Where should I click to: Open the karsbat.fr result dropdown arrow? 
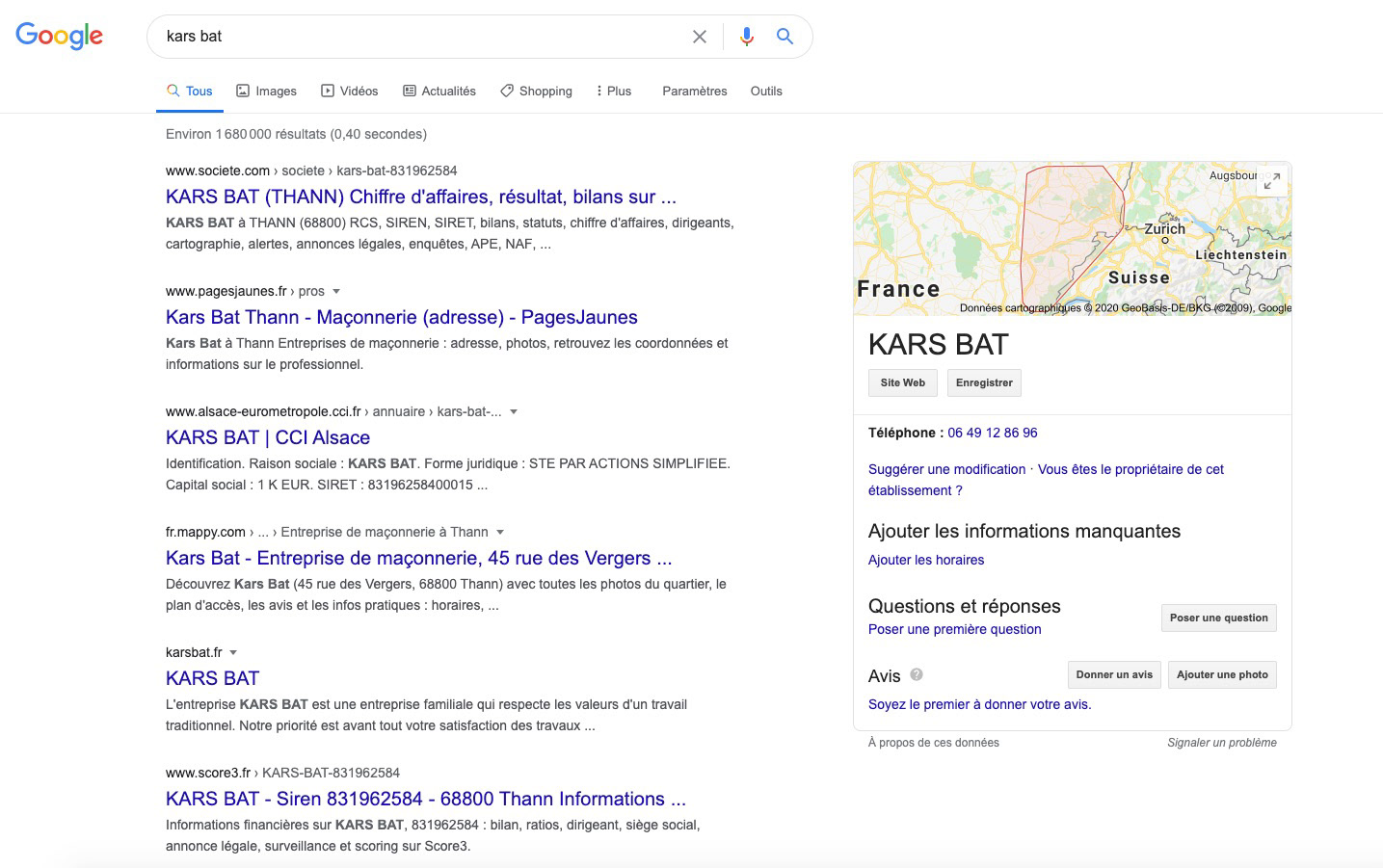pyautogui.click(x=233, y=652)
